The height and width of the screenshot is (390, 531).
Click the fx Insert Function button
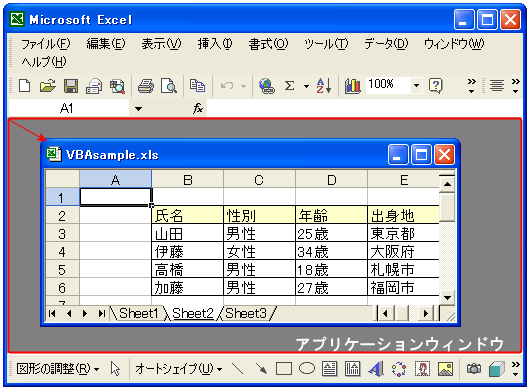pyautogui.click(x=198, y=108)
